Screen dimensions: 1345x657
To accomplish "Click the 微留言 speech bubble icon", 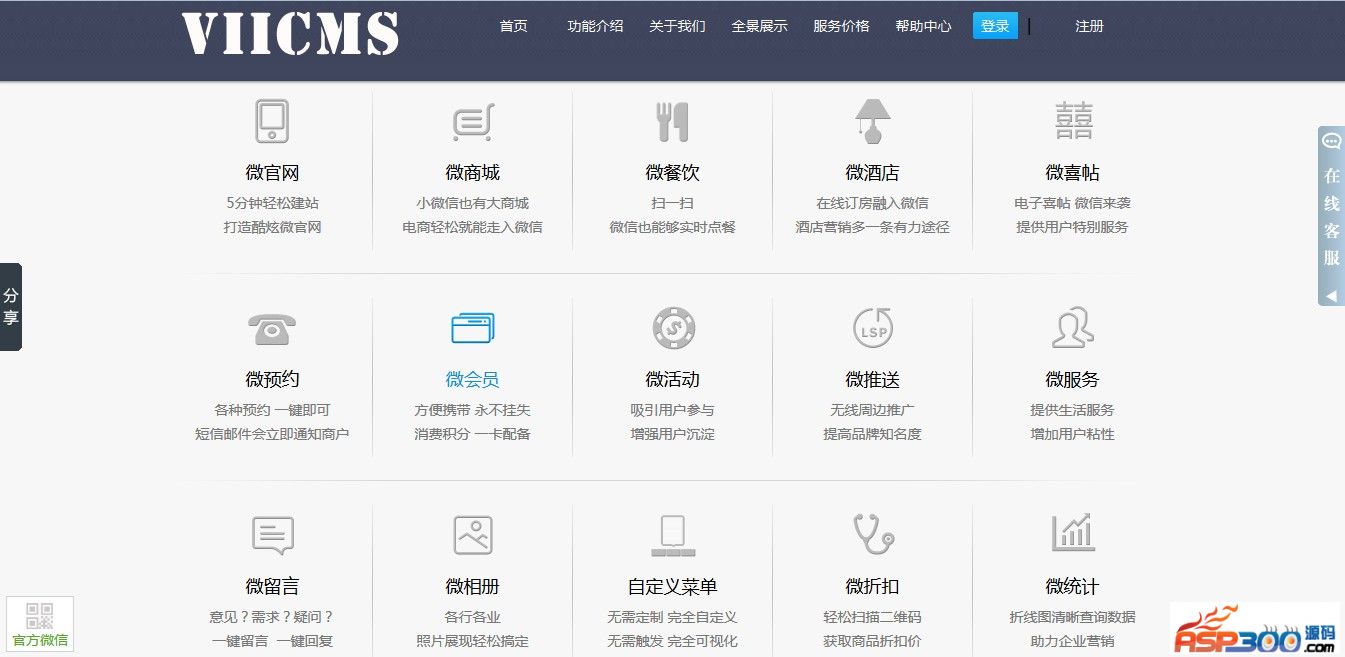I will (x=272, y=535).
